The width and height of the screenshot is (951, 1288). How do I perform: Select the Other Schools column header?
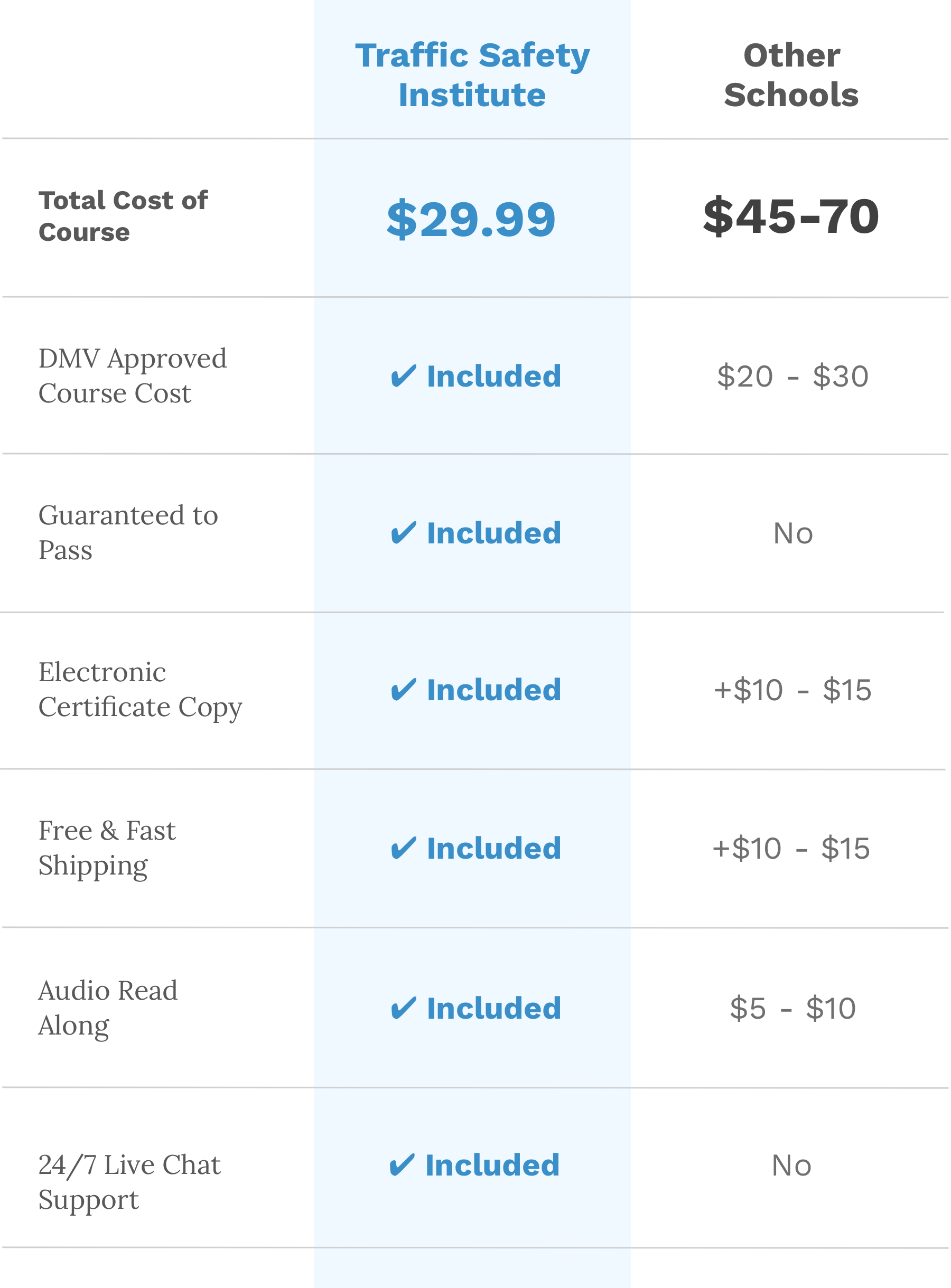pyautogui.click(x=793, y=76)
